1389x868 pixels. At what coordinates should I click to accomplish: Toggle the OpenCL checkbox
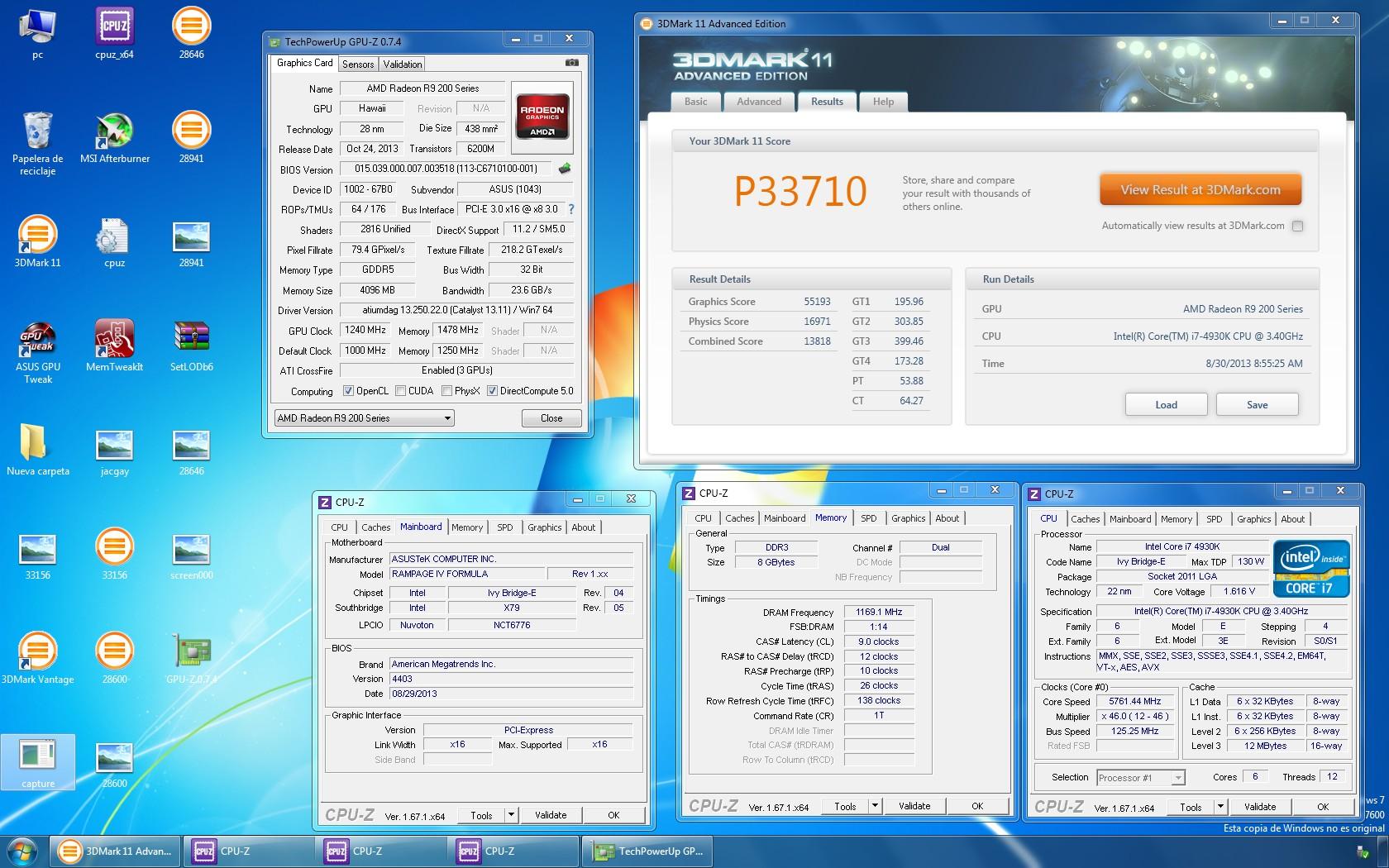[x=349, y=391]
